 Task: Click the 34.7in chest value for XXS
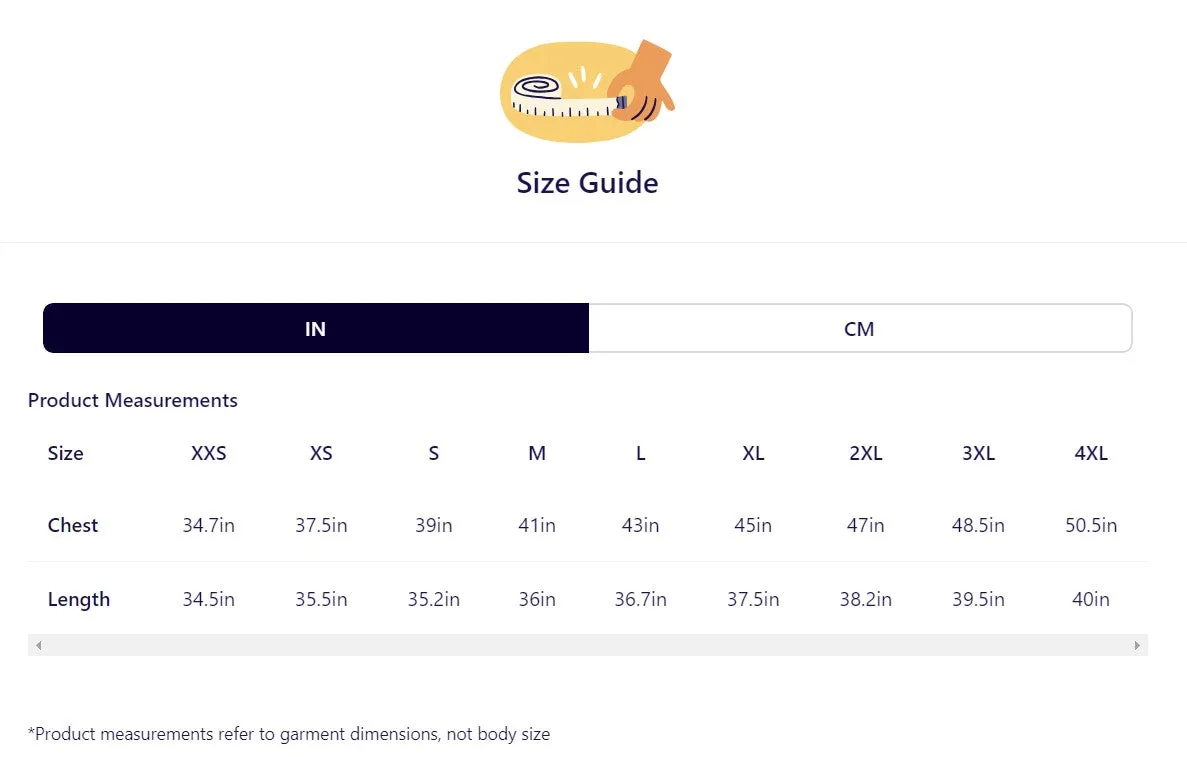tap(208, 525)
